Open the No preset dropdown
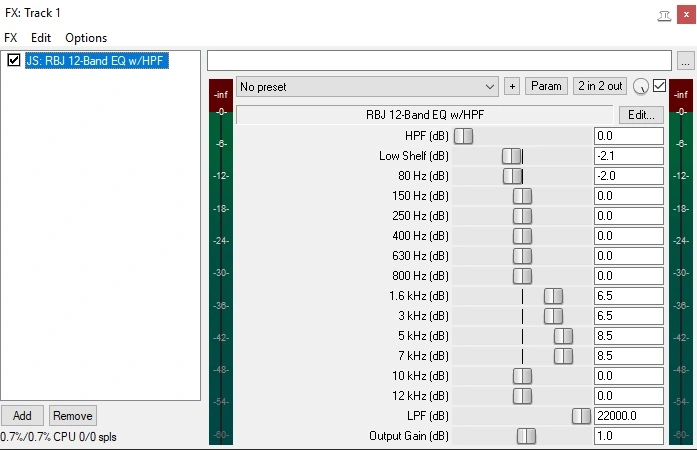The width and height of the screenshot is (697, 450). (367, 87)
